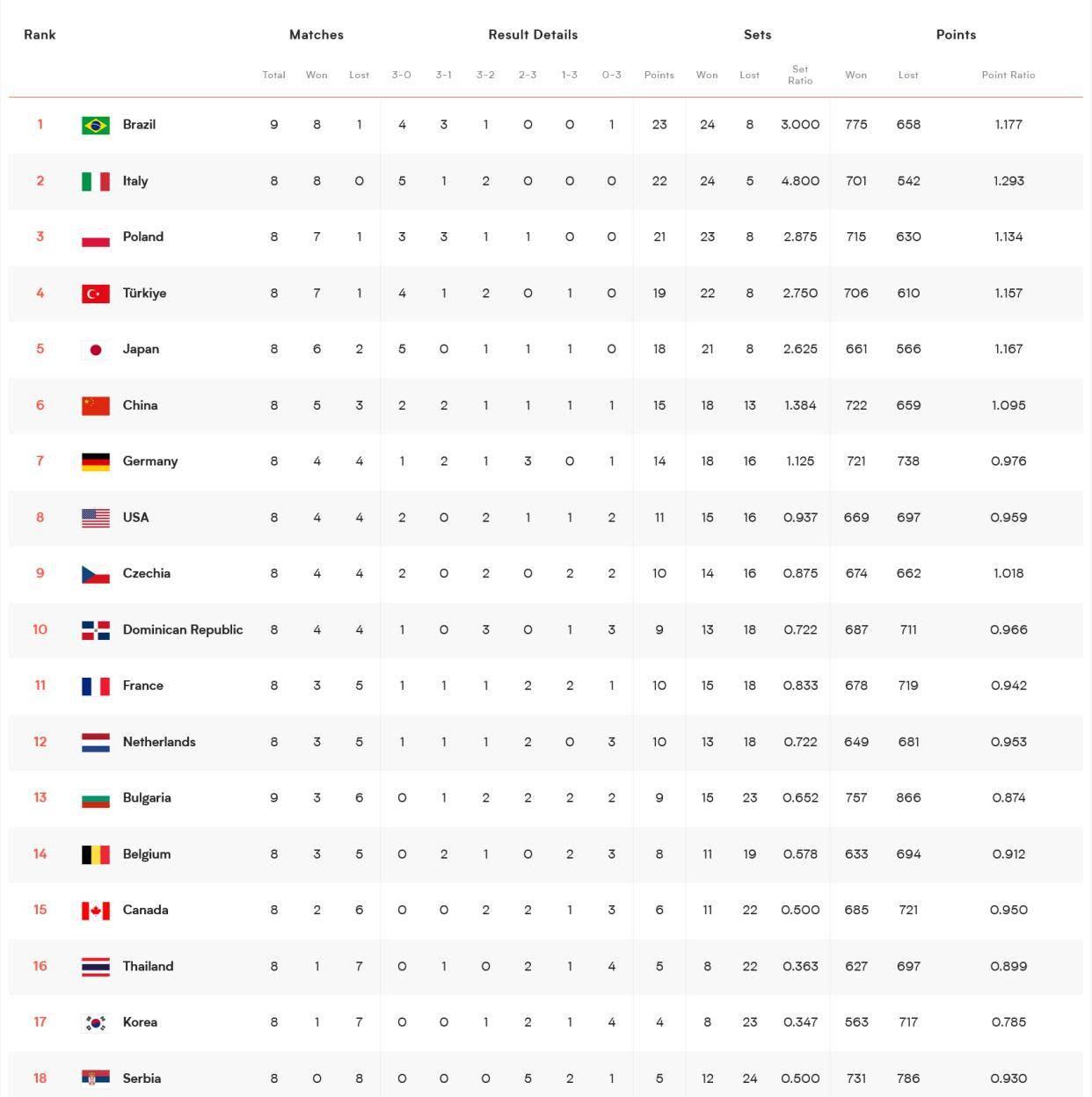The image size is (1092, 1097).
Task: Click the Brazil flag icon
Action: coord(96,125)
